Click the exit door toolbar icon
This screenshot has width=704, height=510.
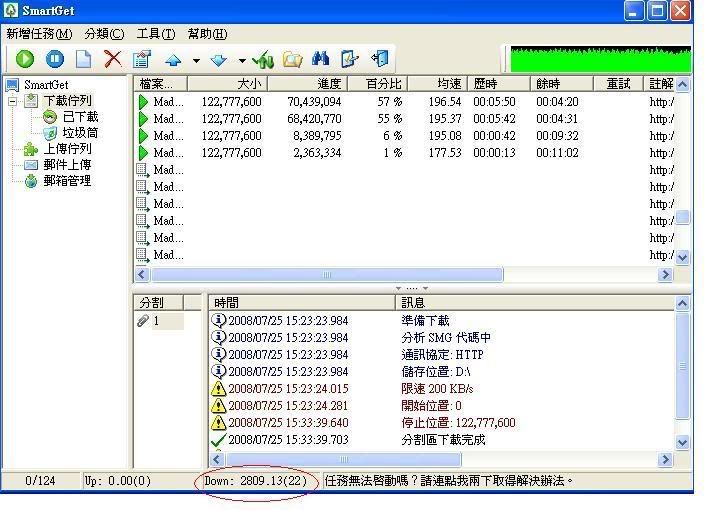pos(380,59)
